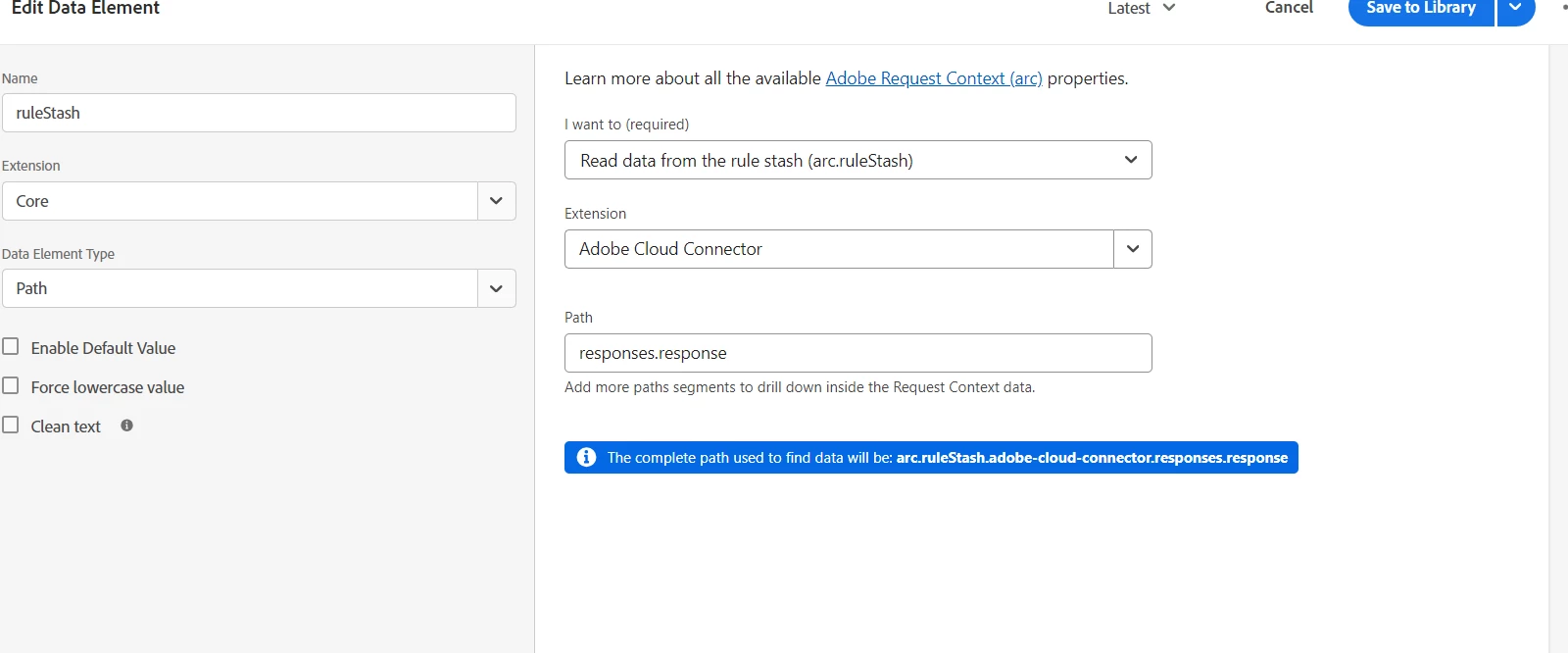
Task: Open the chevron beside Adobe Cloud Connector
Action: [1133, 249]
